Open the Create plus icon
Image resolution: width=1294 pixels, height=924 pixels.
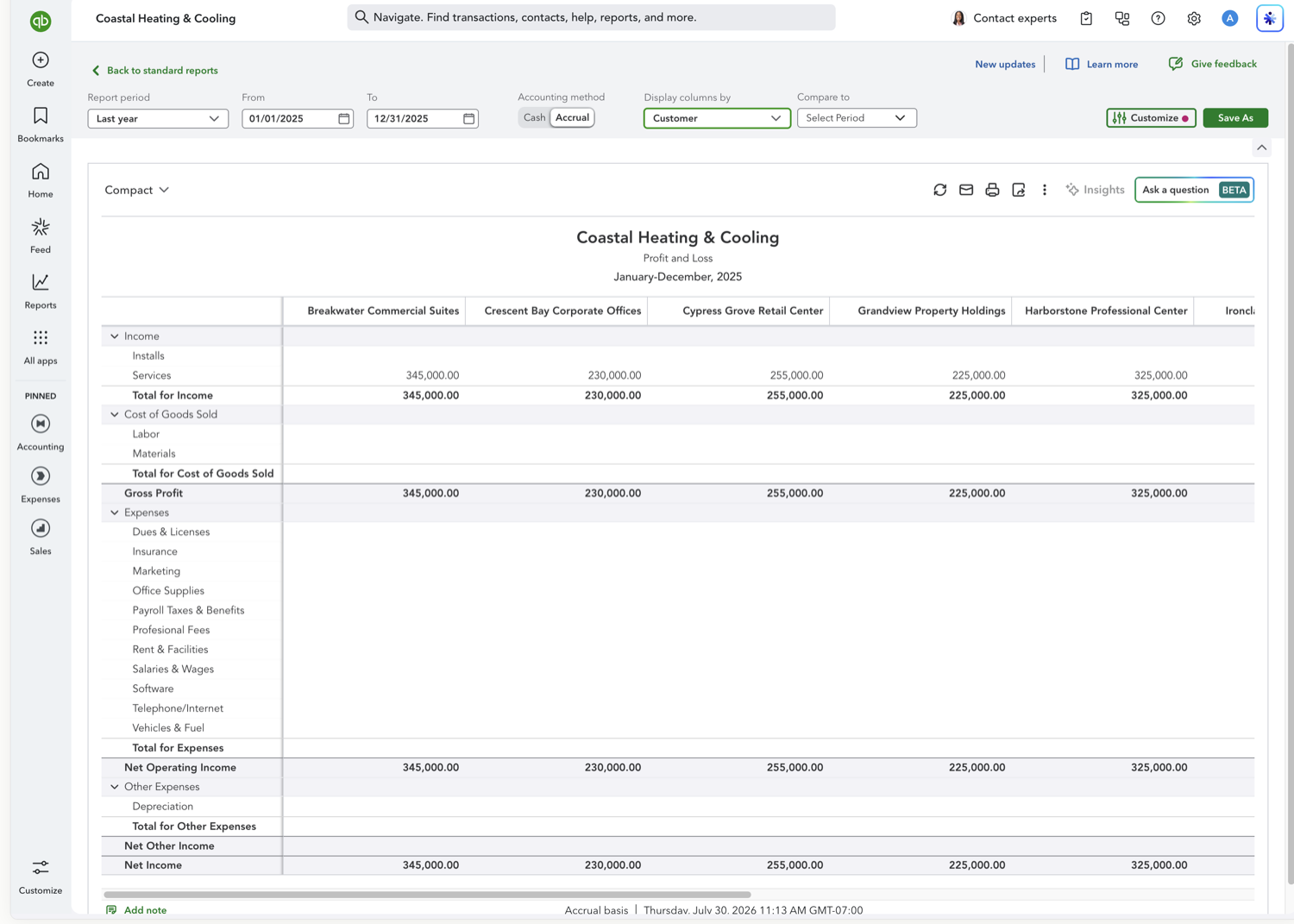pos(41,60)
